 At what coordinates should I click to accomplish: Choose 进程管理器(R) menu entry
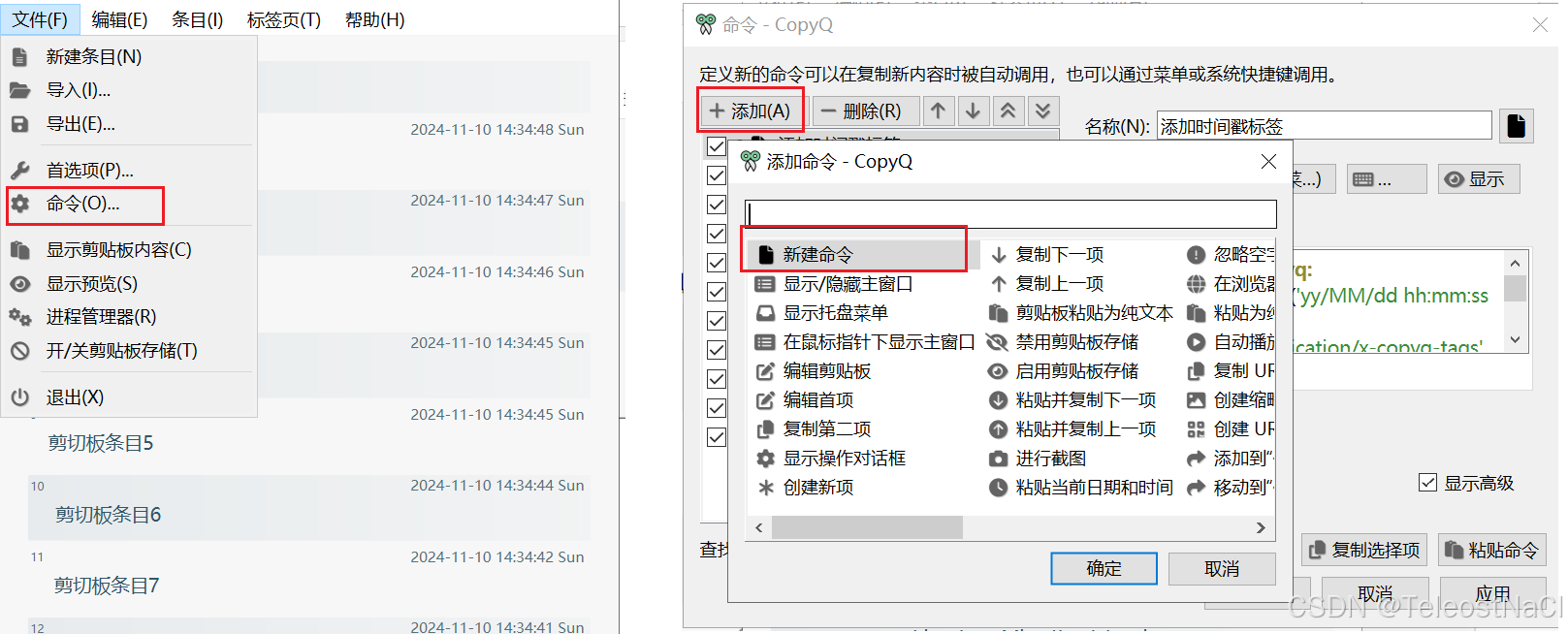coord(129,317)
